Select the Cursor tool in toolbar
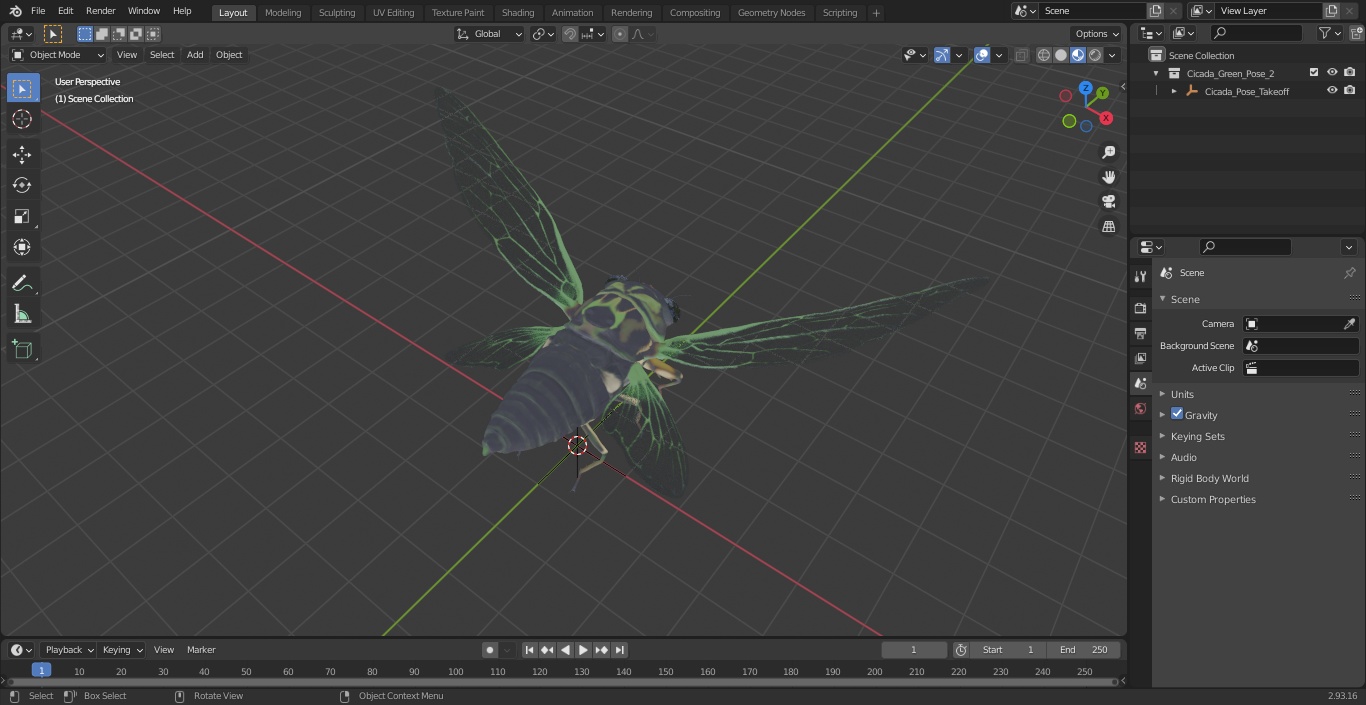Viewport: 1366px width, 705px height. pos(22,119)
